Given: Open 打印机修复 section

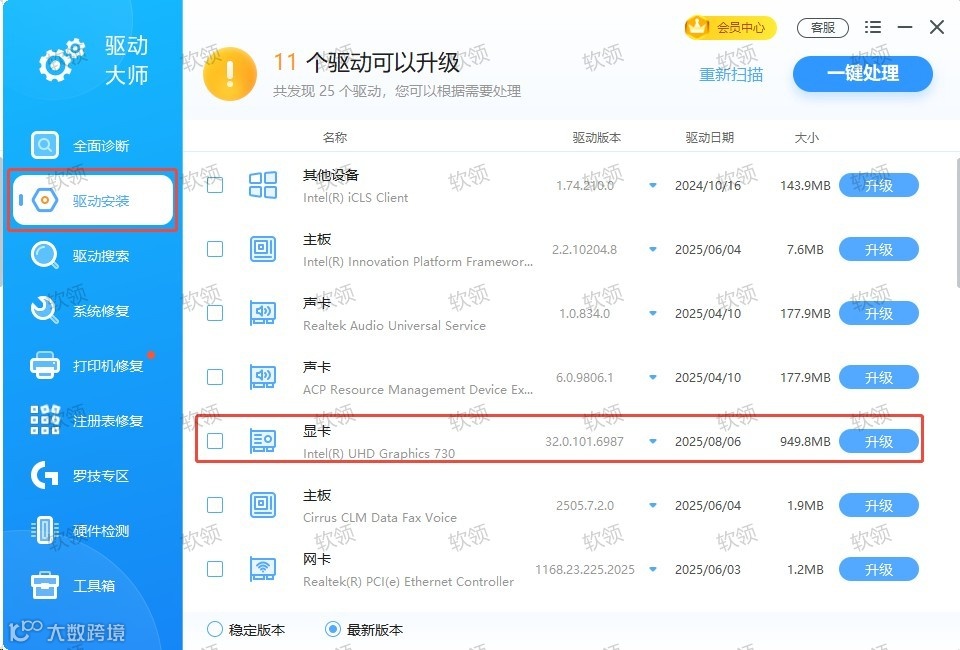Looking at the screenshot, I should [x=92, y=366].
